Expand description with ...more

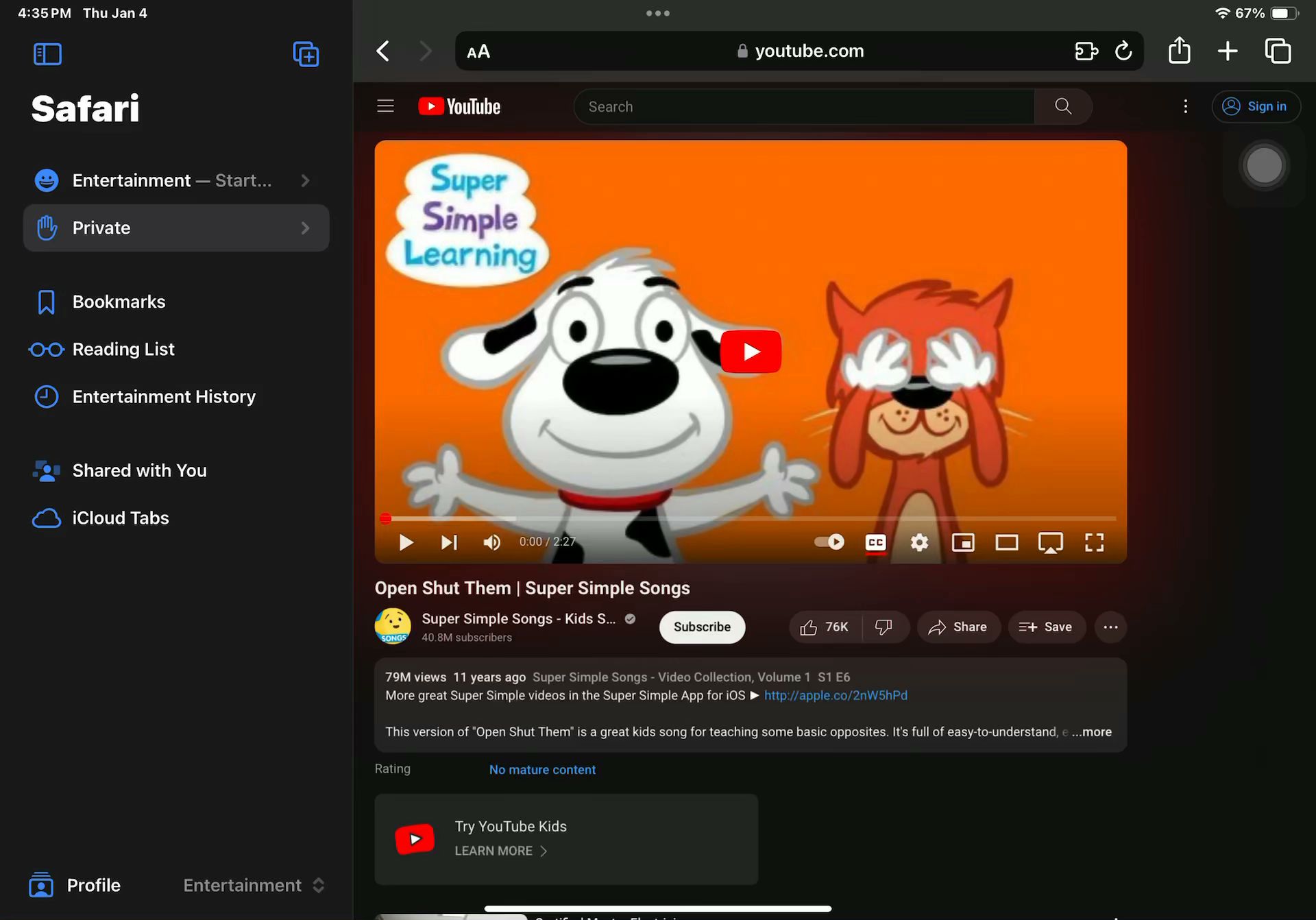[1092, 731]
